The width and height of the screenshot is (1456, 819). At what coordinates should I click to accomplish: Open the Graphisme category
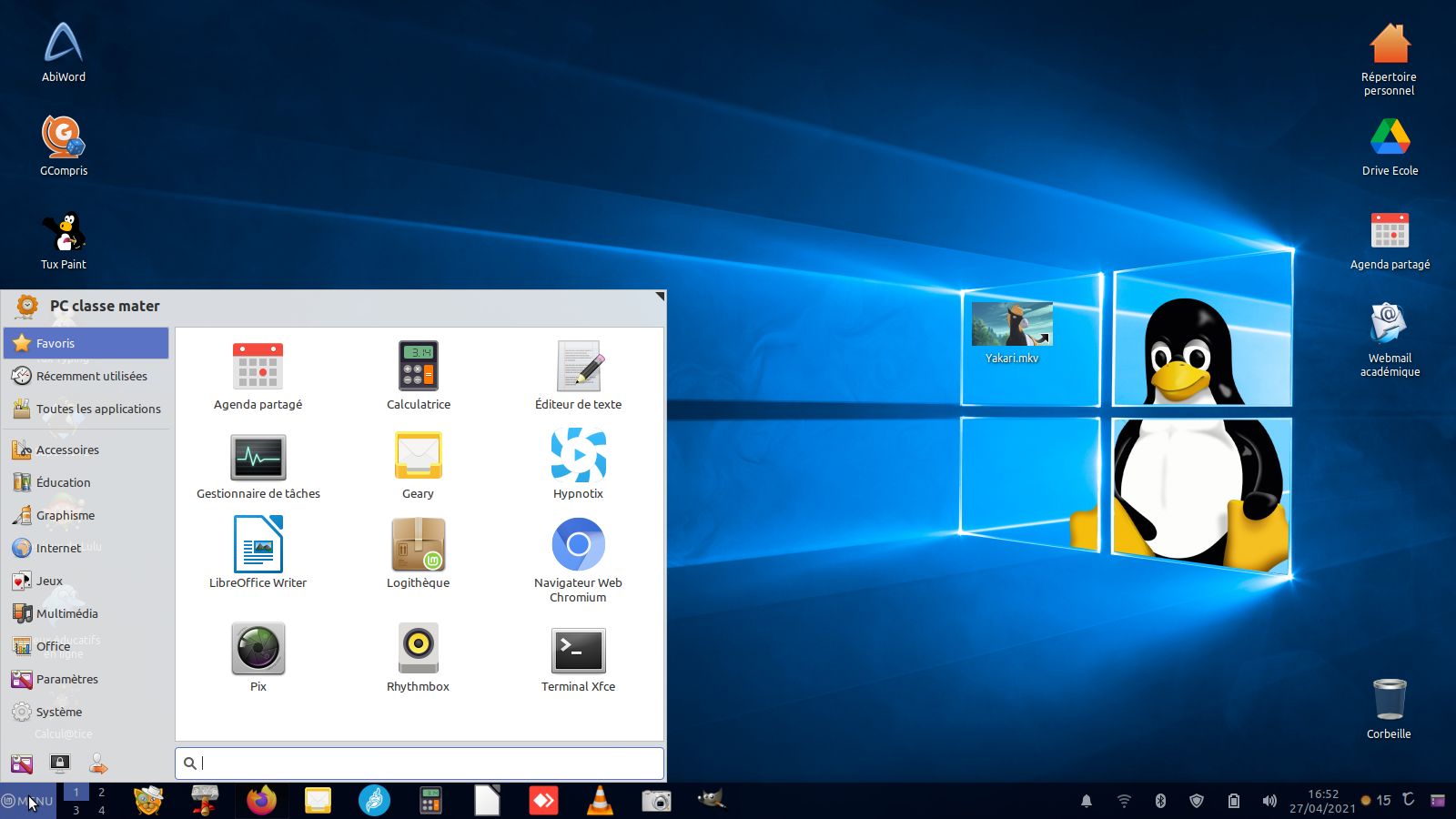click(x=86, y=515)
